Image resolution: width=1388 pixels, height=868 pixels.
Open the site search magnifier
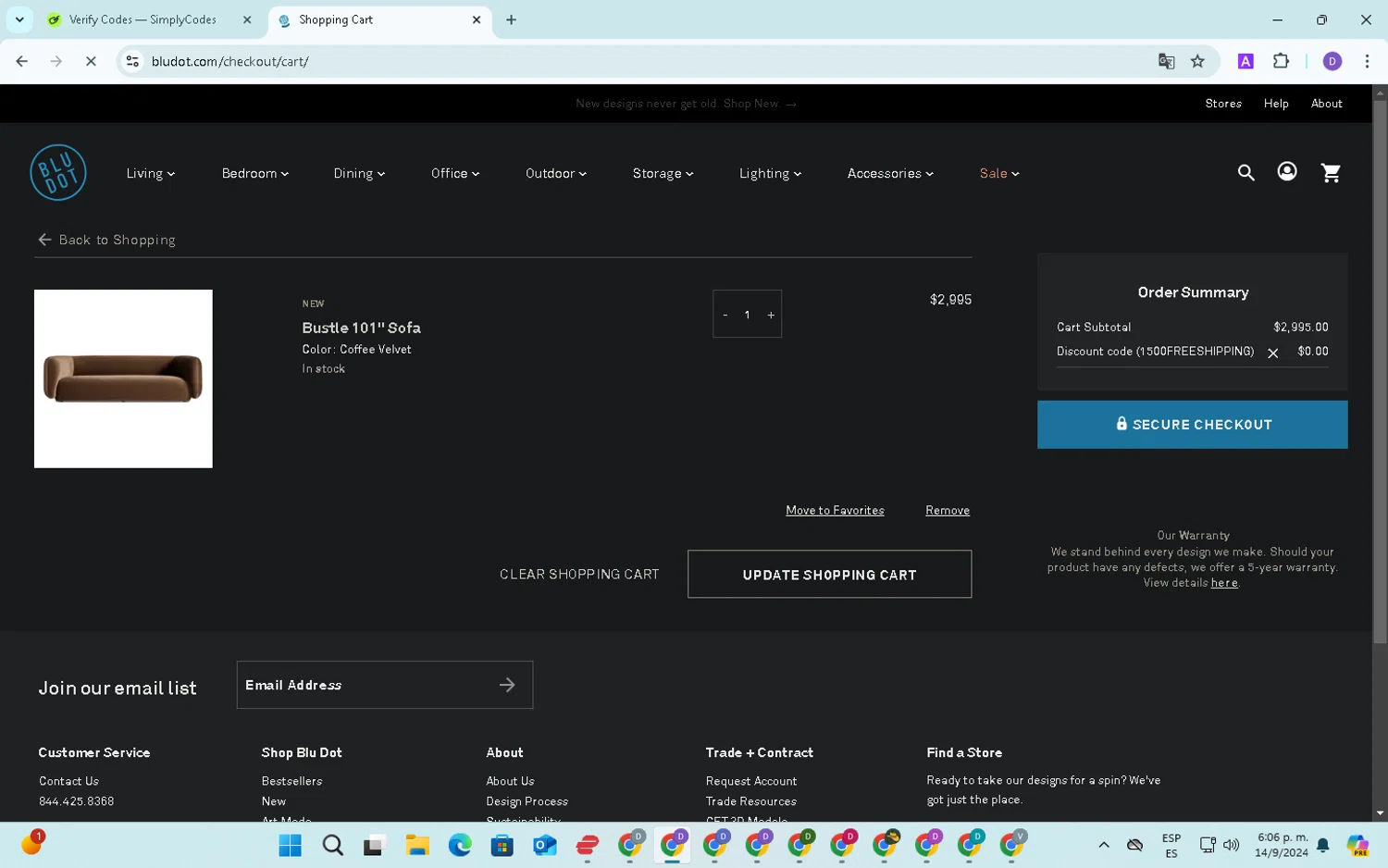[1245, 172]
